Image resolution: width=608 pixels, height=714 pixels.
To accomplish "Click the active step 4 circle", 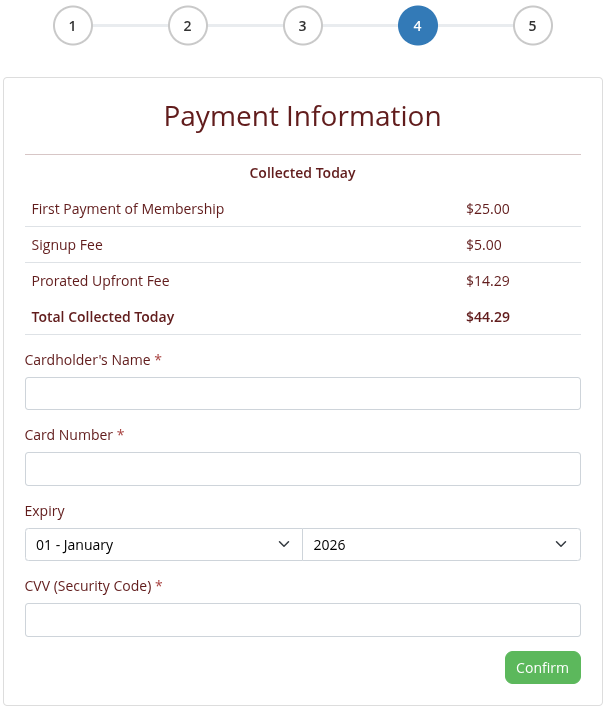I will (418, 26).
